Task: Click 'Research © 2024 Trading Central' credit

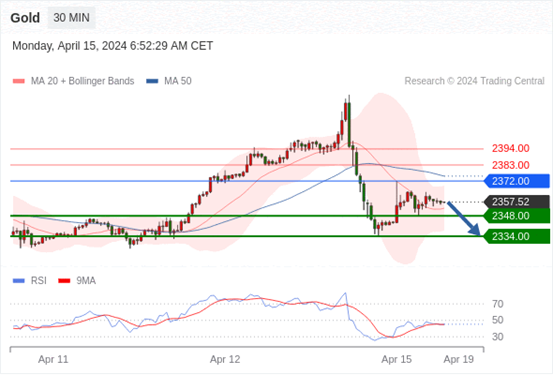Action: [474, 81]
